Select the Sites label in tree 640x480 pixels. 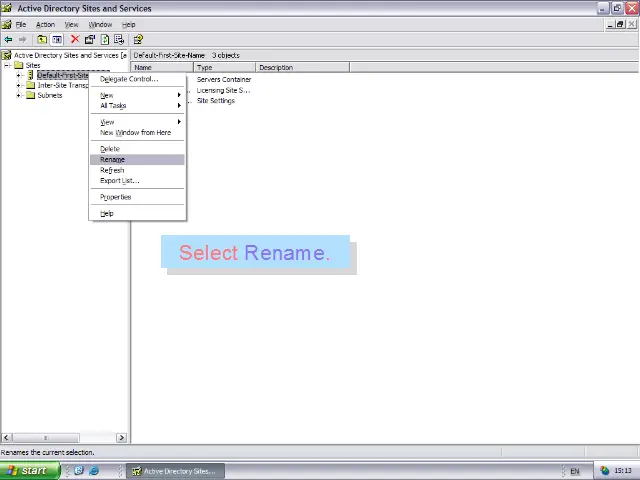tap(33, 65)
